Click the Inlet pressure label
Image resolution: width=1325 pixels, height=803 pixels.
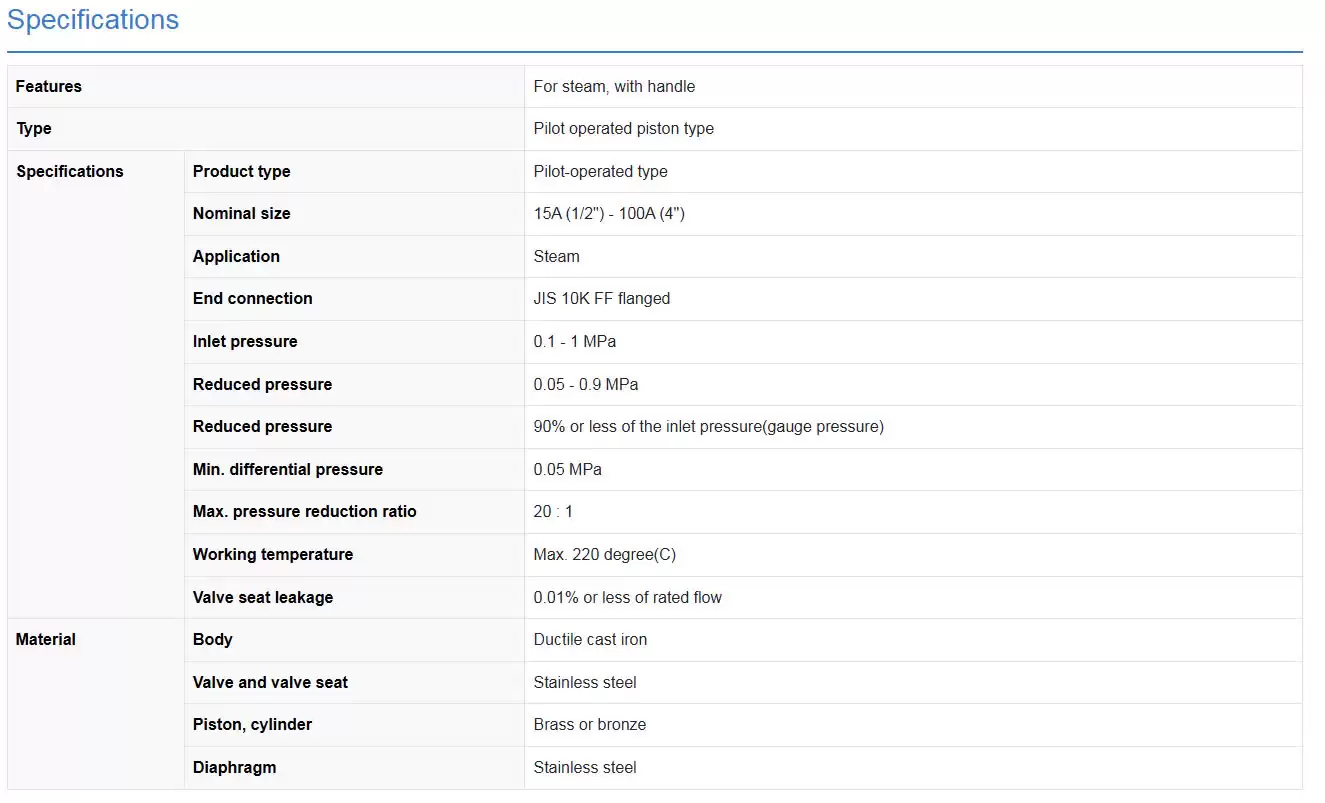[245, 342]
